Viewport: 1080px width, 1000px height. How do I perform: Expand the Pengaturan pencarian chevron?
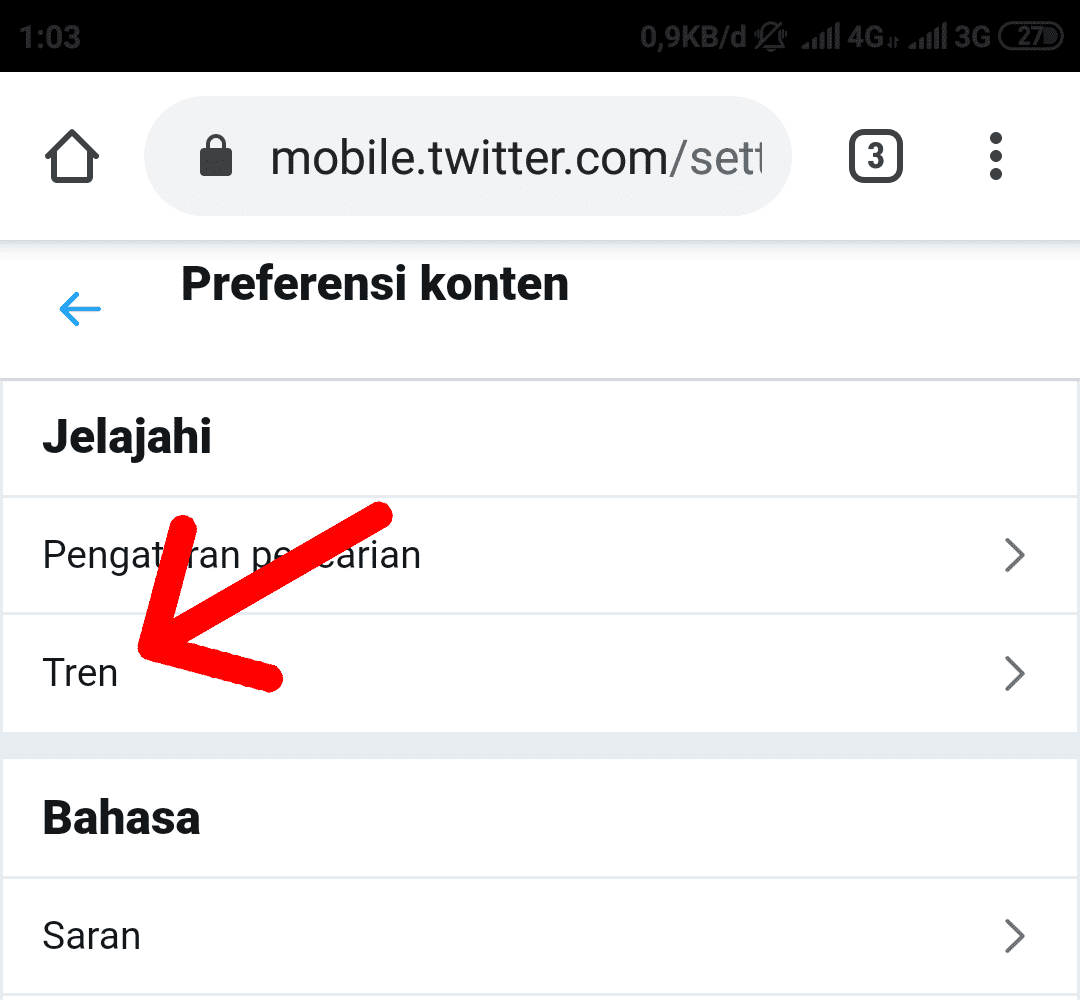pos(1015,555)
